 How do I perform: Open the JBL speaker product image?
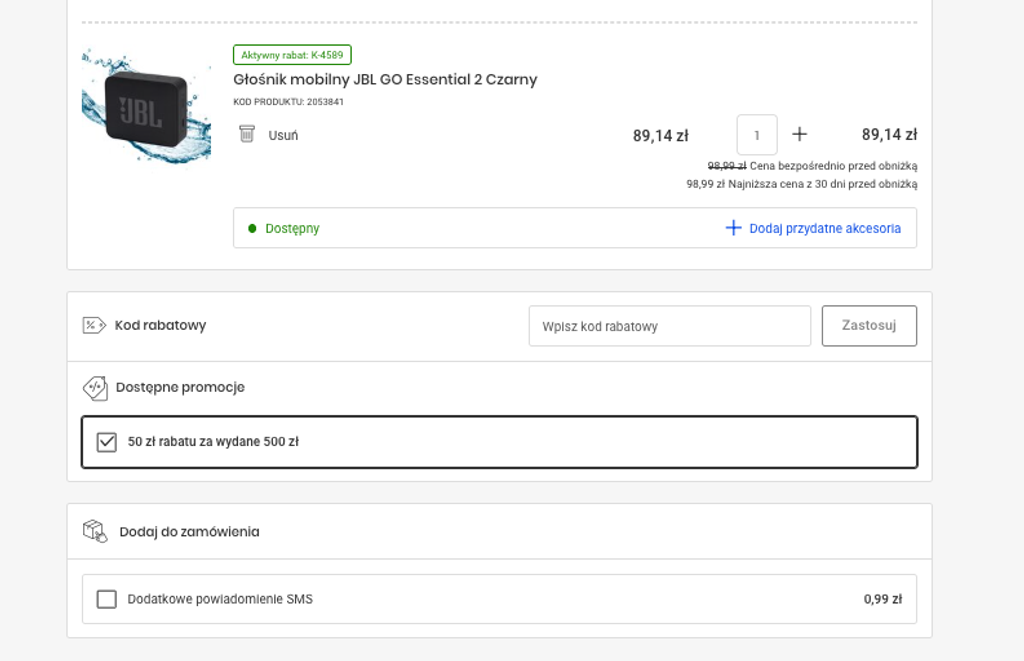146,107
